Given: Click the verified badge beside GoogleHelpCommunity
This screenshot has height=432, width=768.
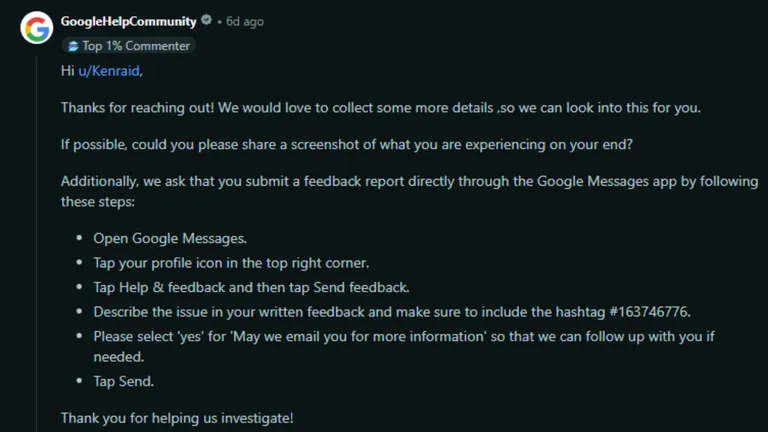Looking at the screenshot, I should (x=207, y=20).
